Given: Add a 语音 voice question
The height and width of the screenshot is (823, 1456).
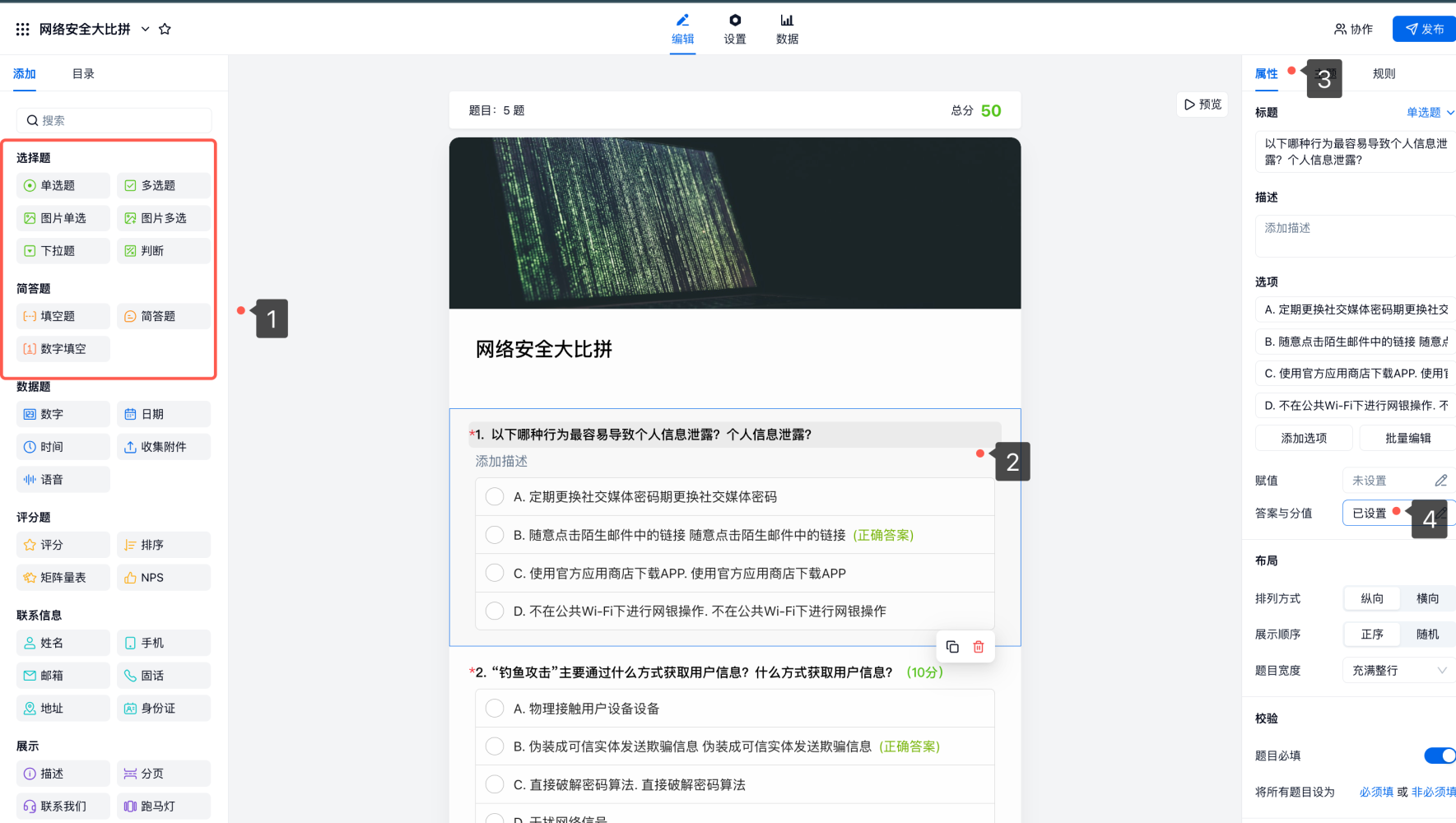Looking at the screenshot, I should click(x=63, y=480).
